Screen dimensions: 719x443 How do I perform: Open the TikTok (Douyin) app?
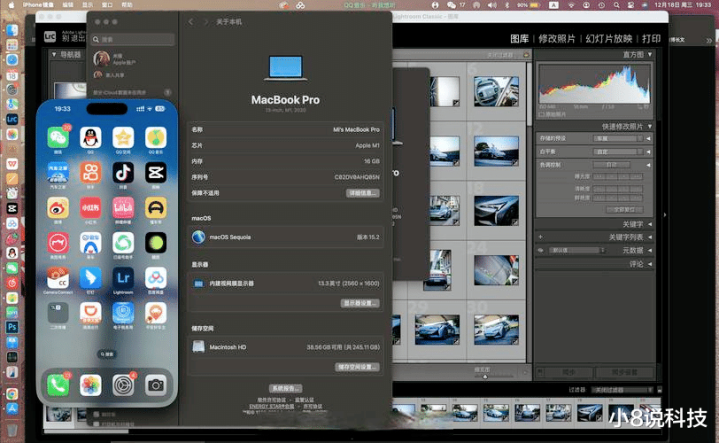123,173
